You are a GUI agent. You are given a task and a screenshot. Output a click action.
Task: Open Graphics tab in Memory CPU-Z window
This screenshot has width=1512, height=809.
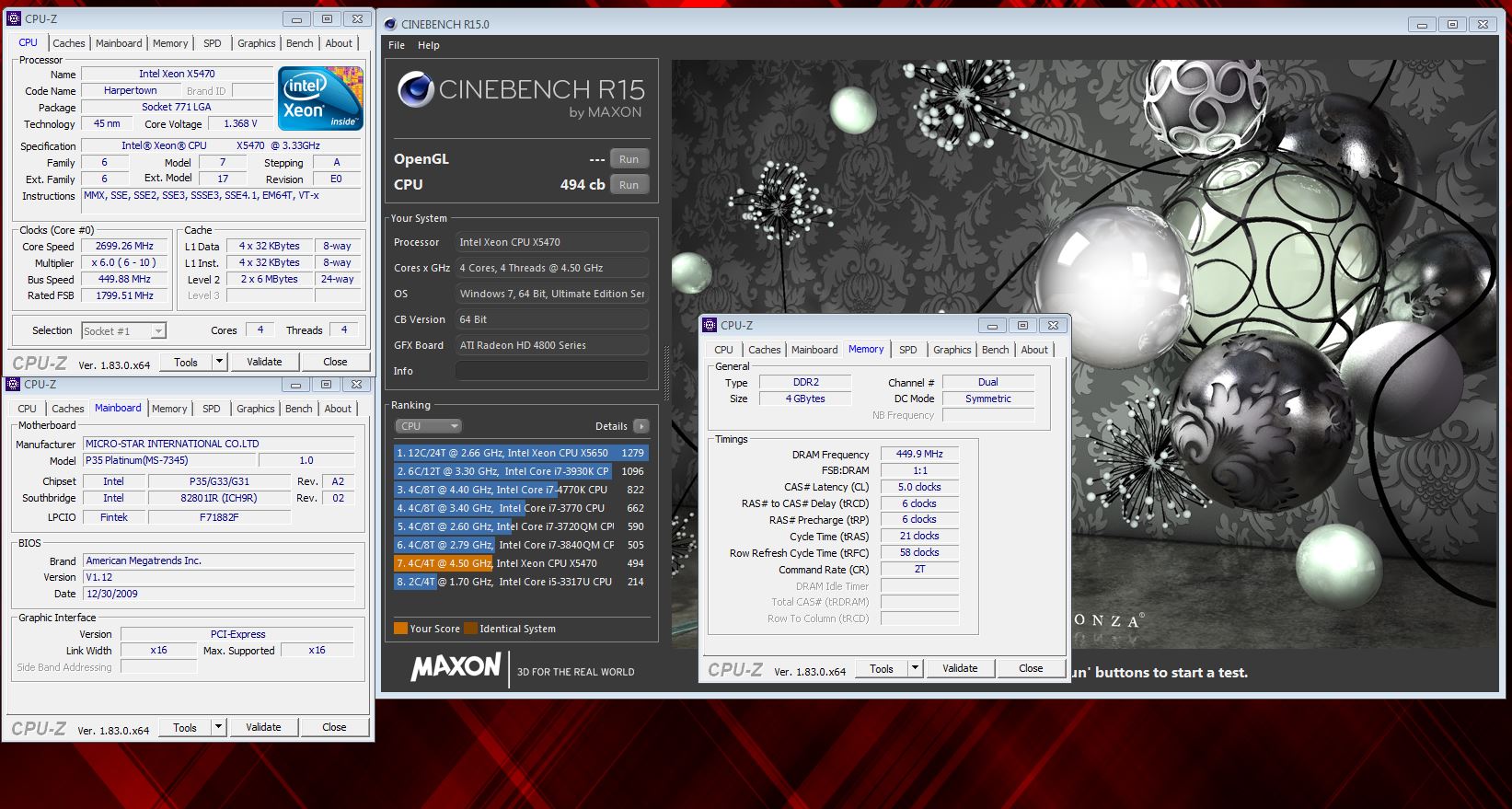pos(952,350)
